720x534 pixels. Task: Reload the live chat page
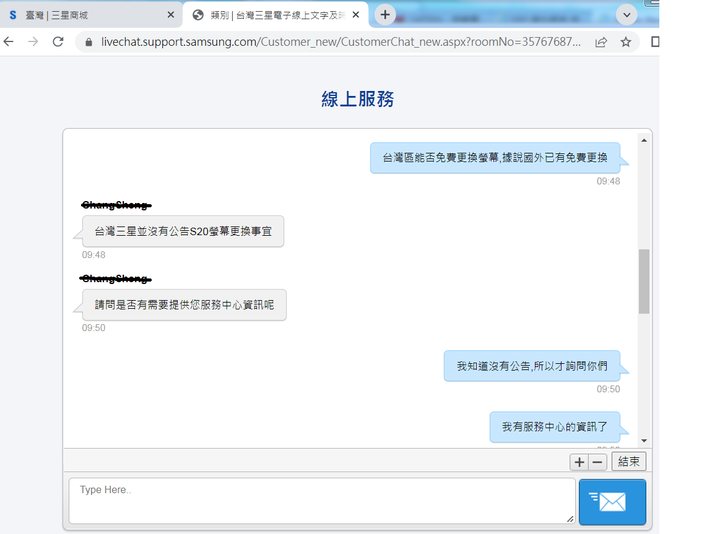[58, 42]
